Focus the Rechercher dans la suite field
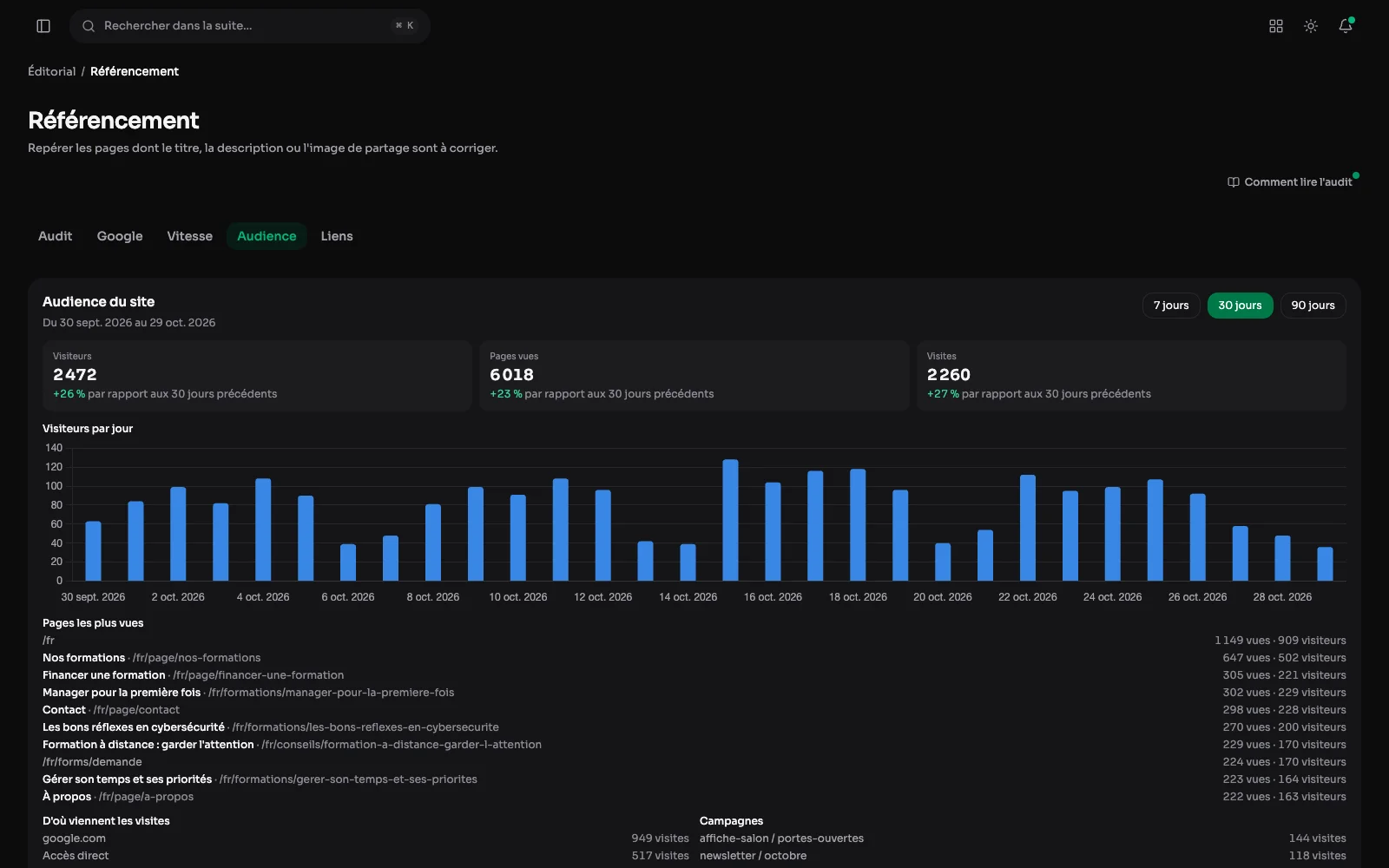Screen dimensions: 1389x868 [x=250, y=26]
